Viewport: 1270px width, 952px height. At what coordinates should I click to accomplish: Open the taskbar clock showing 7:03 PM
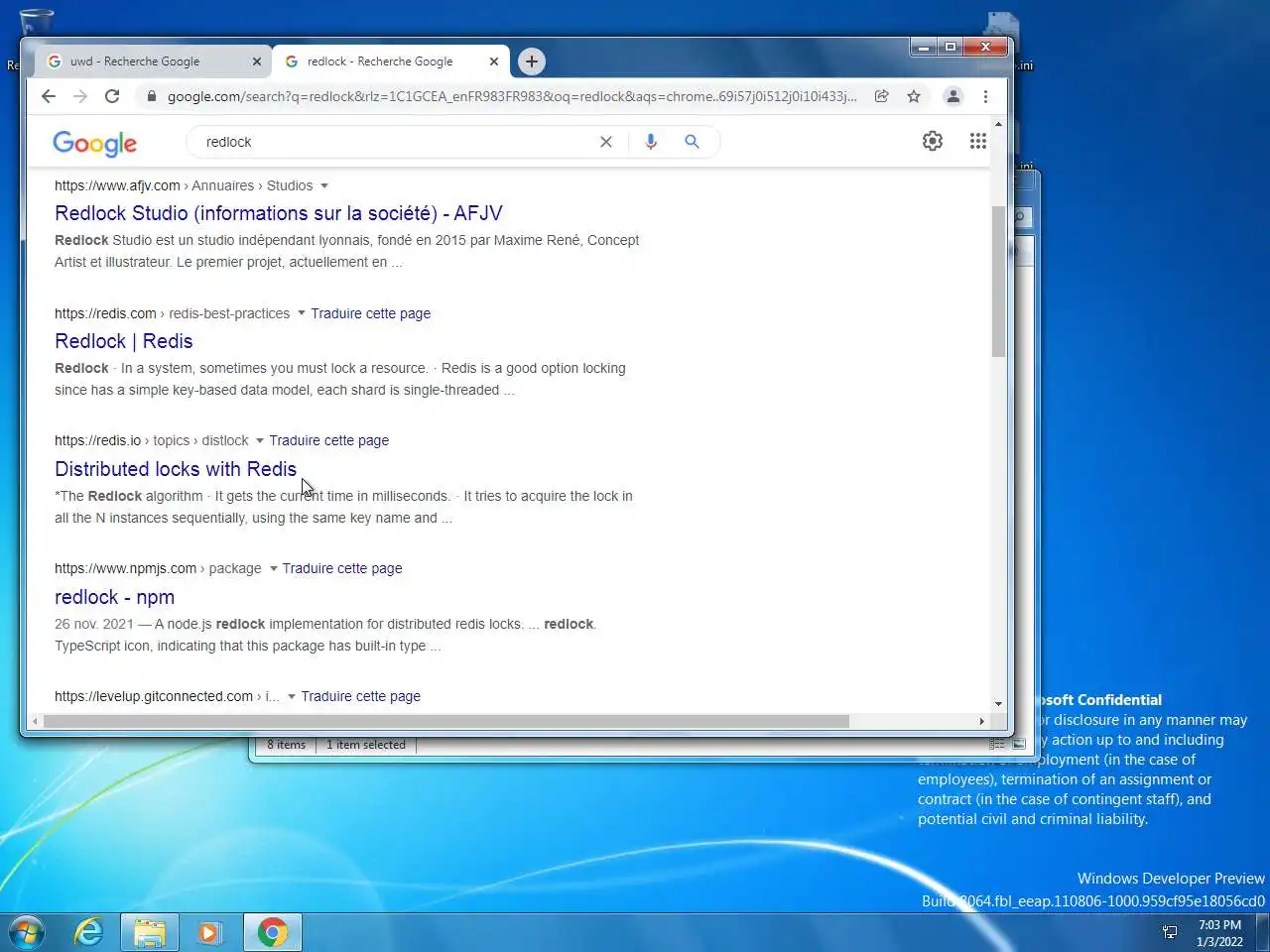click(1219, 933)
